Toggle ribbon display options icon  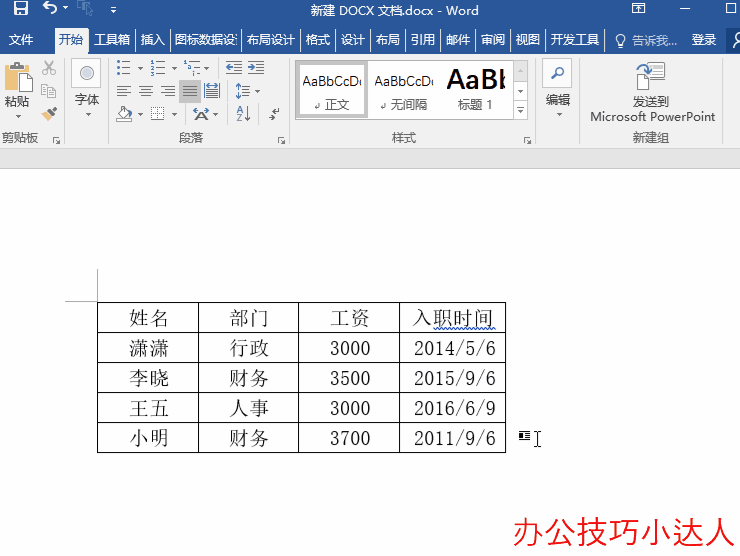click(639, 8)
